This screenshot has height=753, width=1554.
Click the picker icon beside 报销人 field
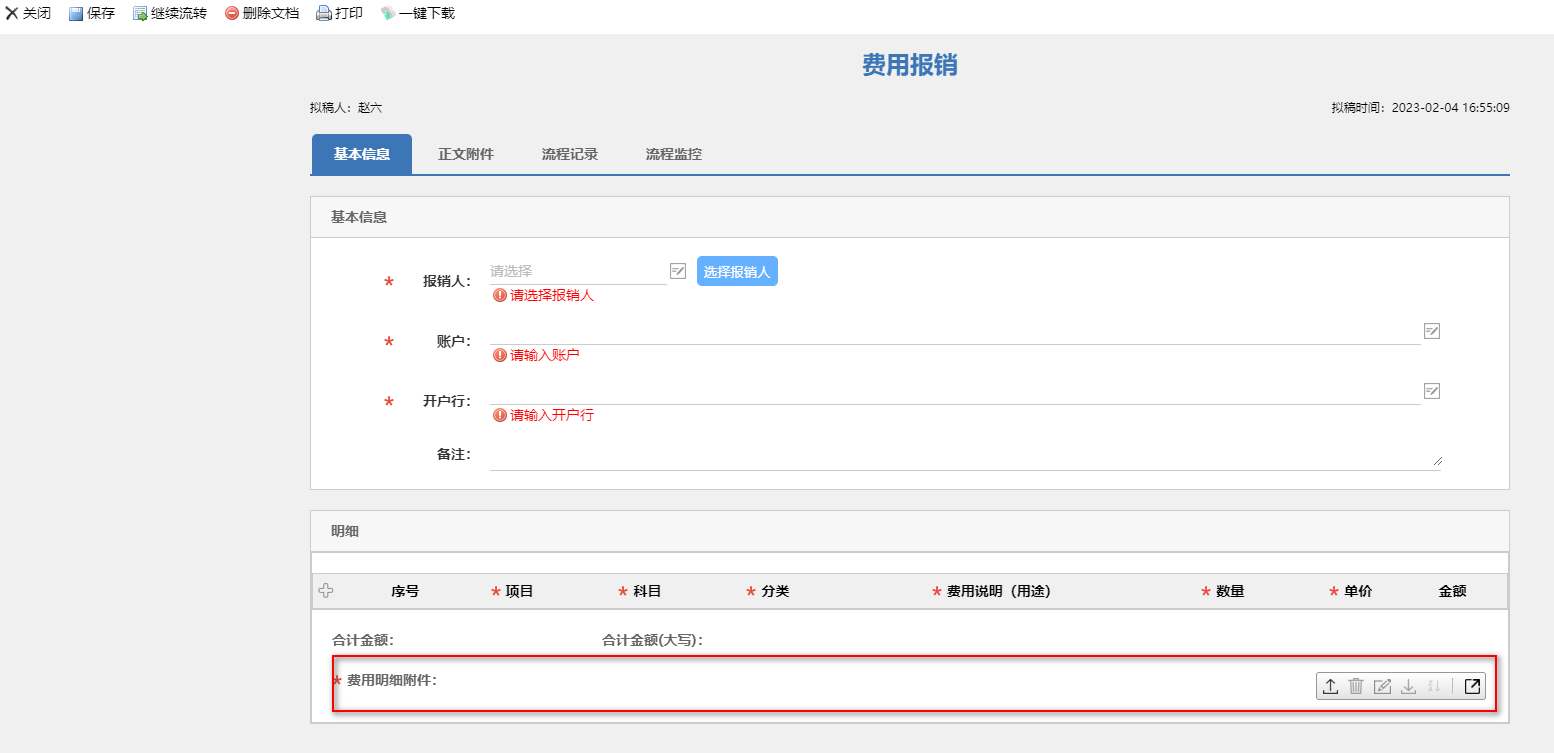pyautogui.click(x=678, y=271)
